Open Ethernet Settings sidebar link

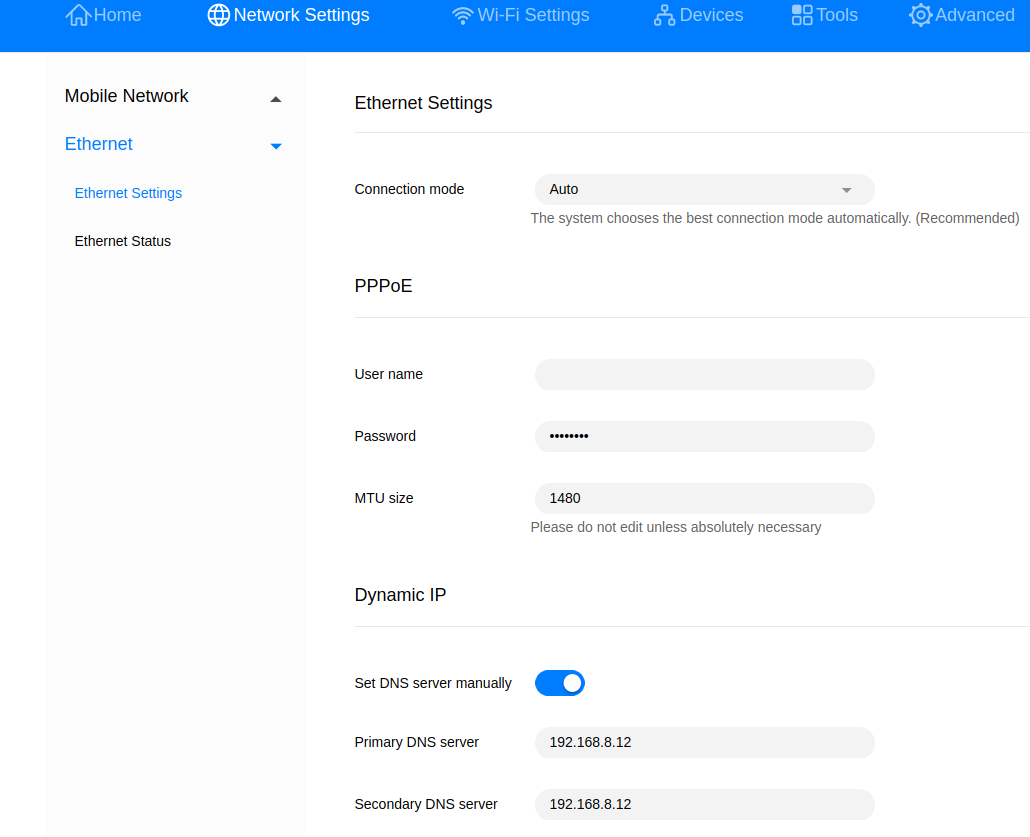(x=128, y=193)
